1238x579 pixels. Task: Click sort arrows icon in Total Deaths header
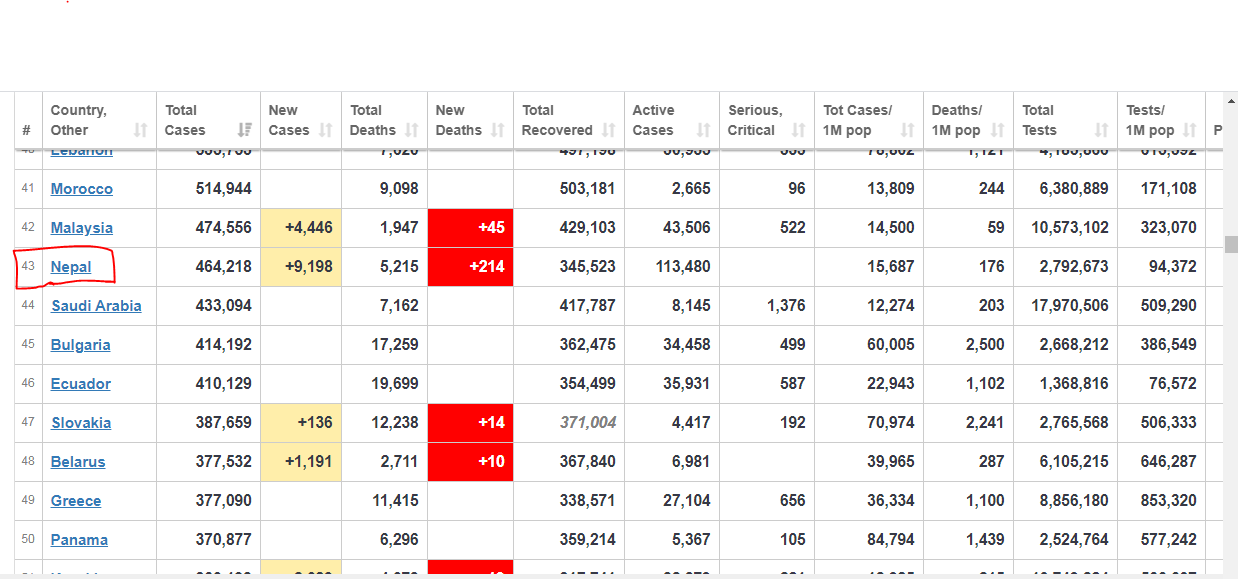point(411,130)
